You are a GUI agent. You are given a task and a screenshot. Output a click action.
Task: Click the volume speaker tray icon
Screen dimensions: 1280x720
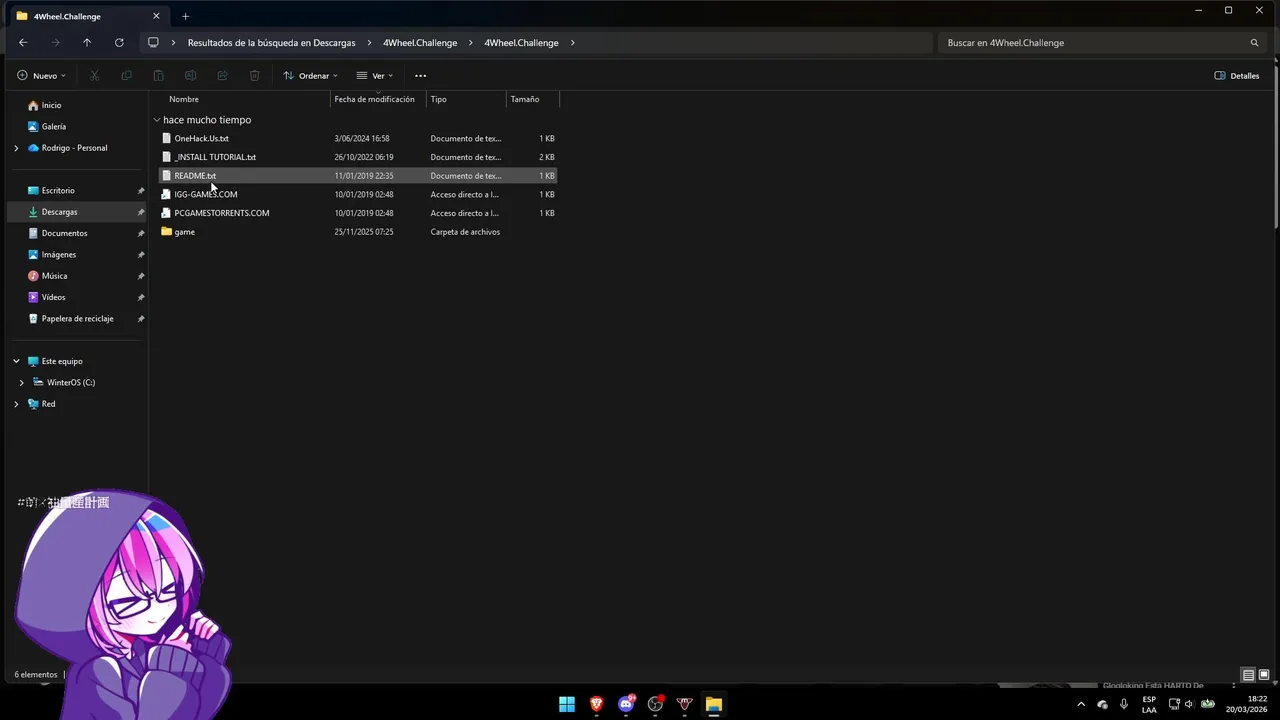(x=1189, y=704)
